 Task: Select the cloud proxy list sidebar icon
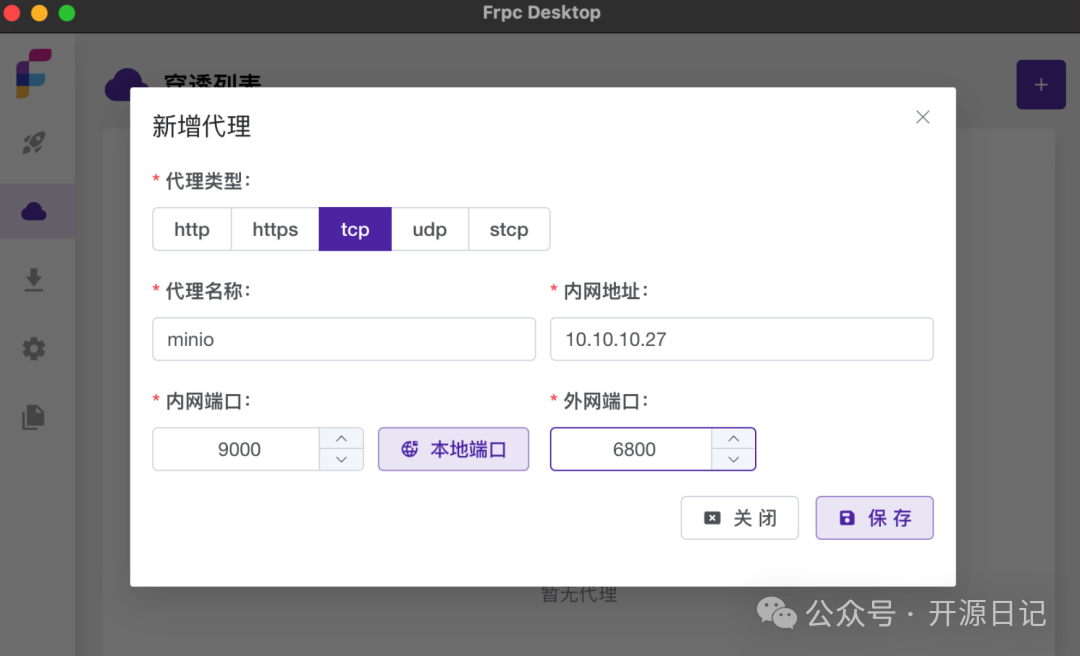click(34, 211)
